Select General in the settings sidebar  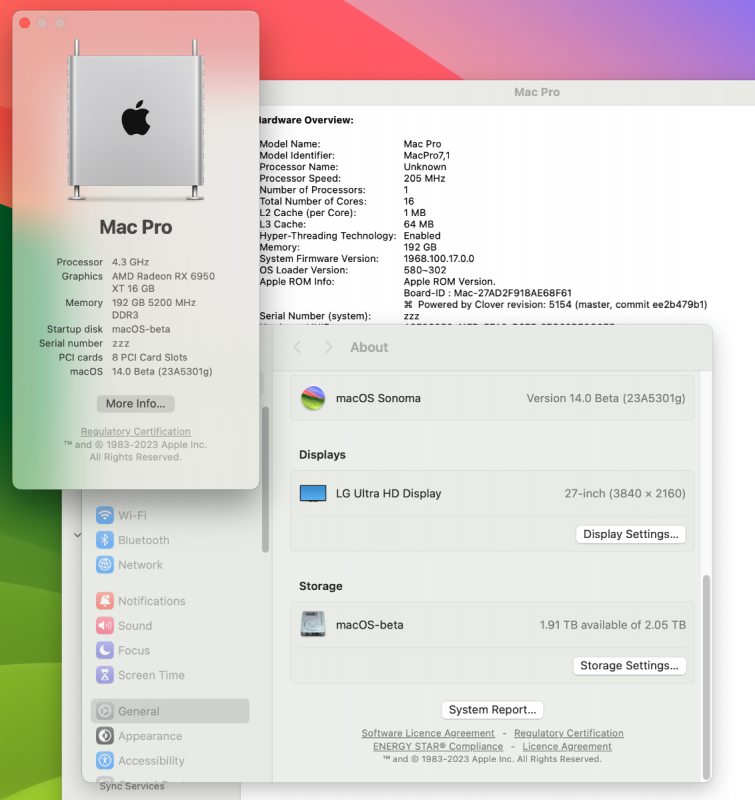[x=170, y=711]
